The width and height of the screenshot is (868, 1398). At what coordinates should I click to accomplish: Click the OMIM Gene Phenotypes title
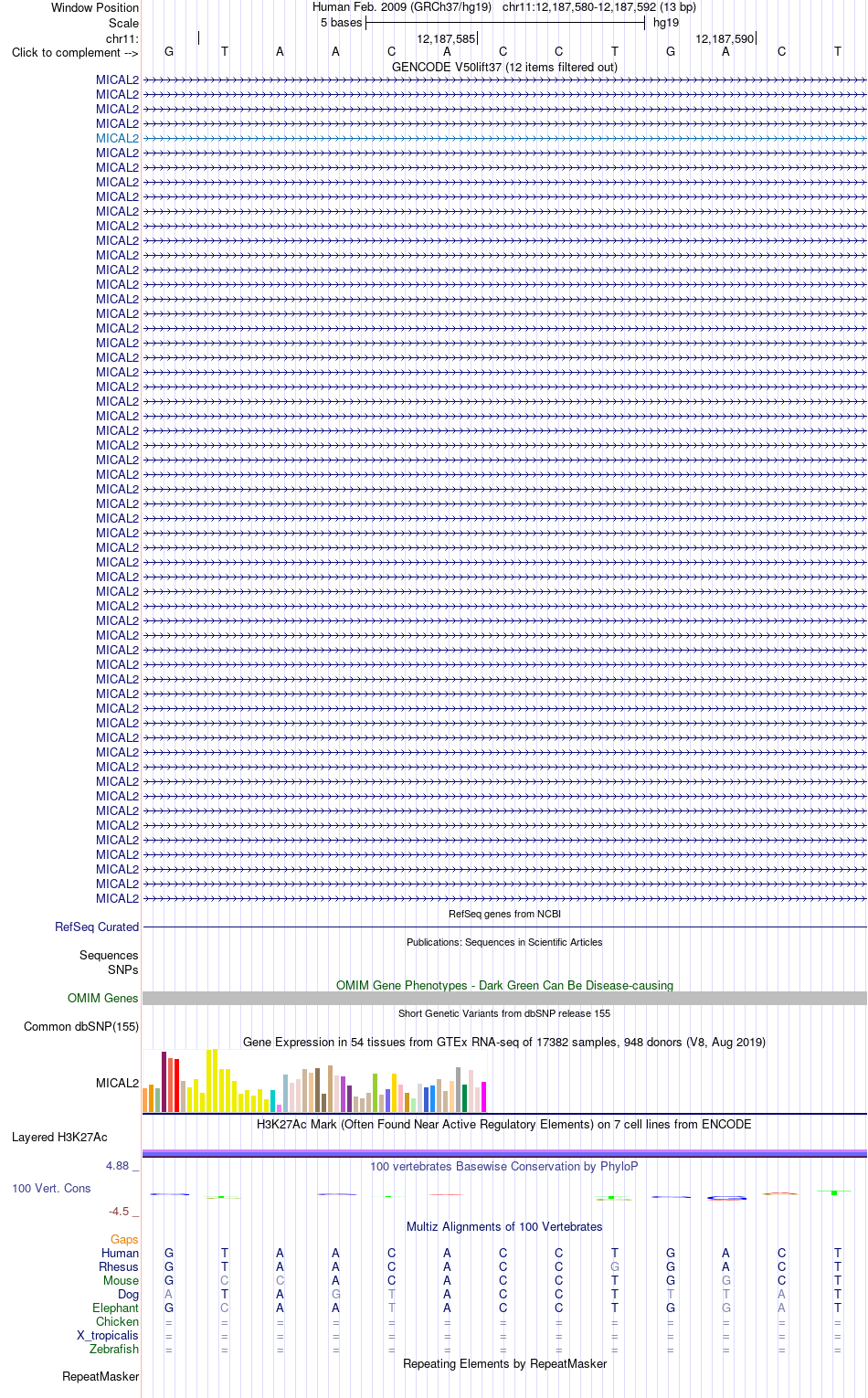click(x=504, y=985)
